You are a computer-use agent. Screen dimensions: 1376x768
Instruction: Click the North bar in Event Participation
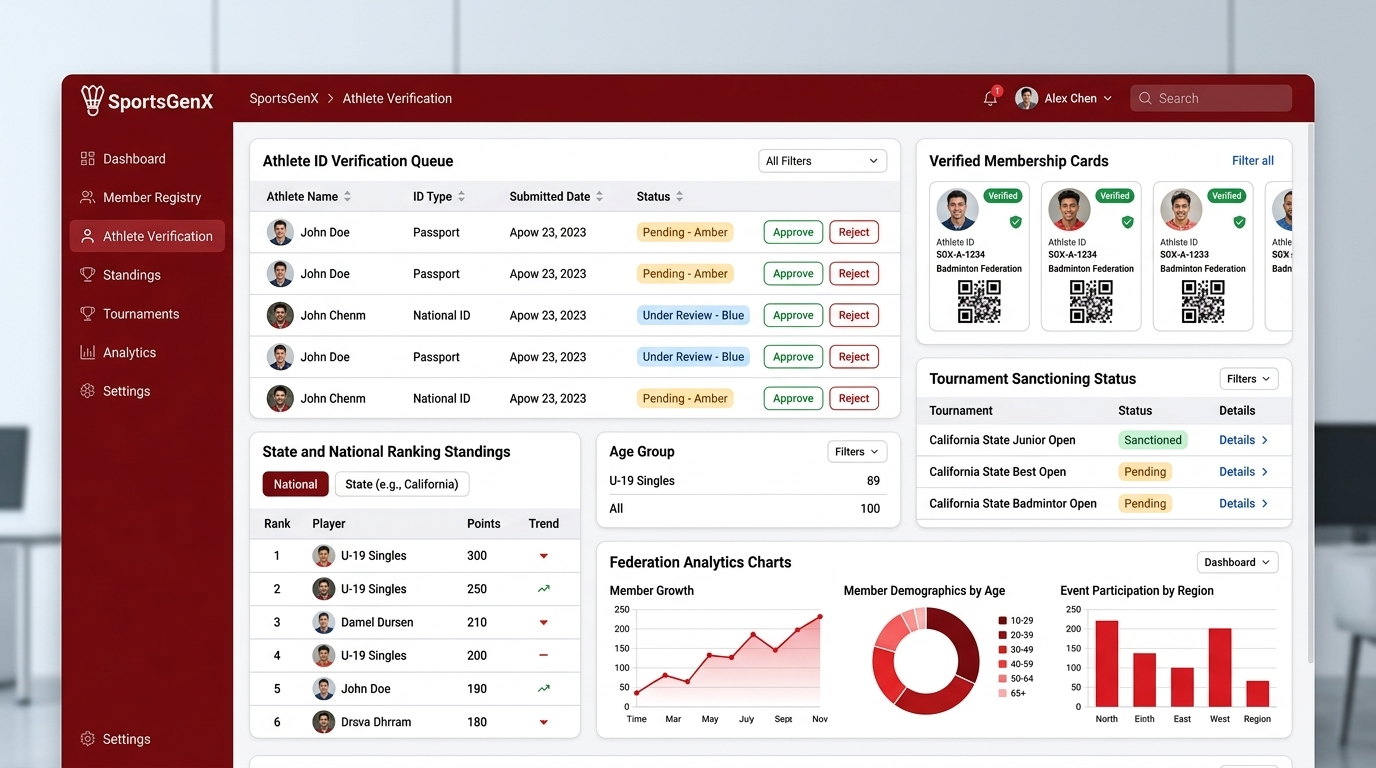pos(1107,663)
